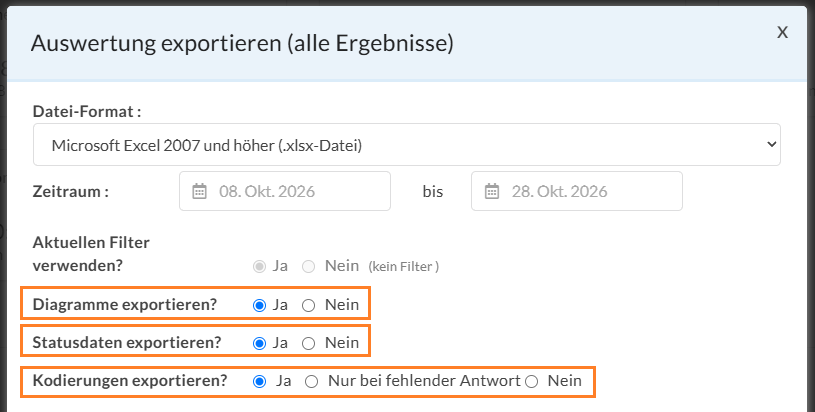The image size is (815, 412).
Task: Select Nein for Kodierungen exportieren
Action: (531, 382)
